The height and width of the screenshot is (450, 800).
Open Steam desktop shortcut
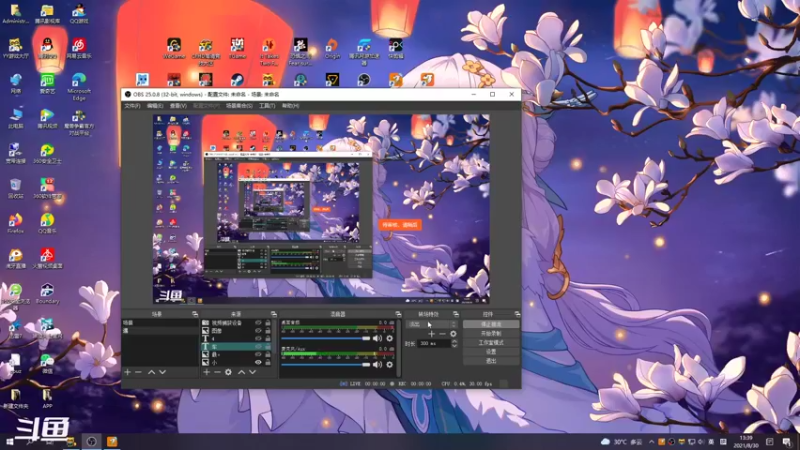pos(237,80)
